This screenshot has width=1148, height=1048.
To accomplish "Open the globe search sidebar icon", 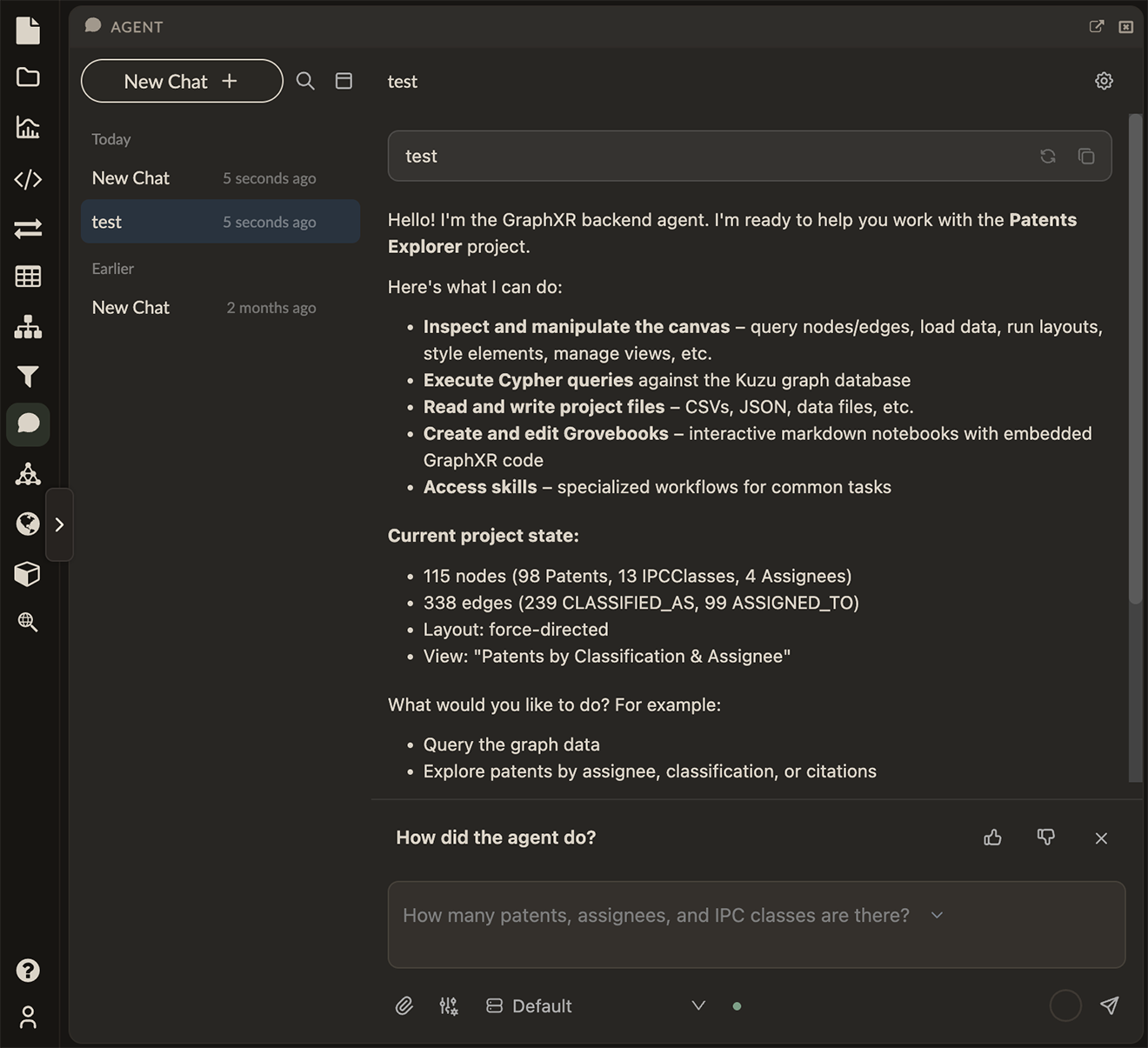I will pyautogui.click(x=28, y=622).
